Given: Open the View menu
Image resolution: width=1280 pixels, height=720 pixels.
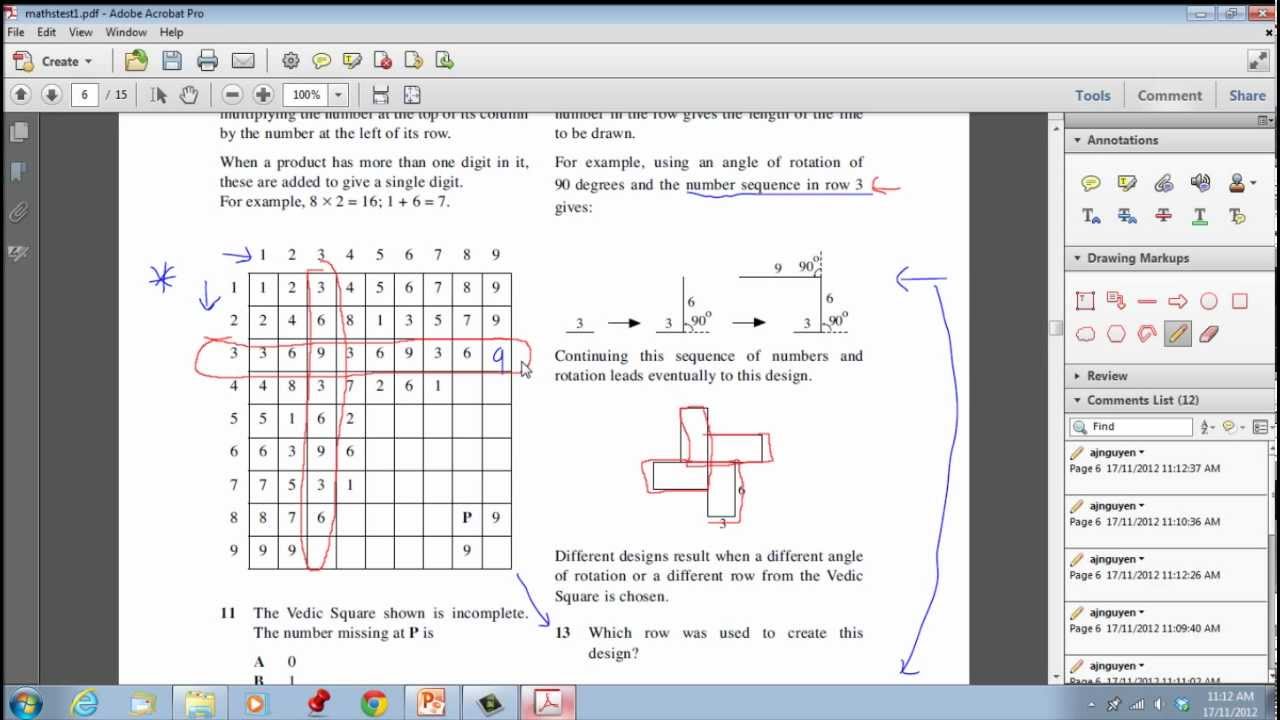Looking at the screenshot, I should click(80, 32).
